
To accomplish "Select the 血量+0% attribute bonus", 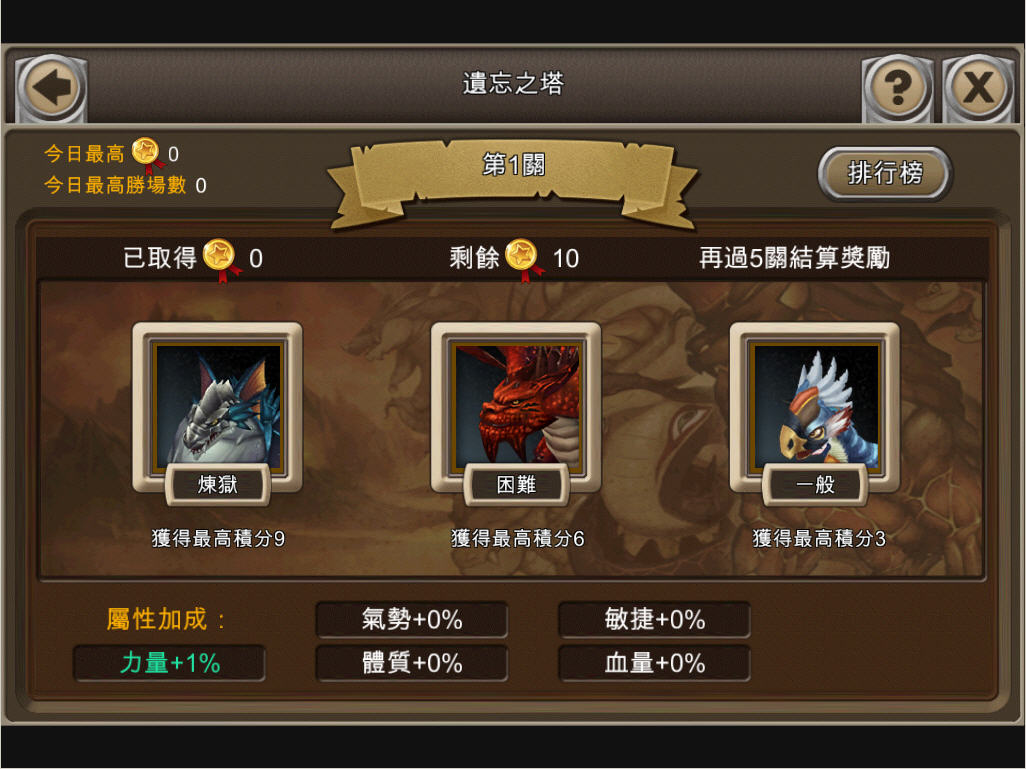I will pyautogui.click(x=654, y=663).
